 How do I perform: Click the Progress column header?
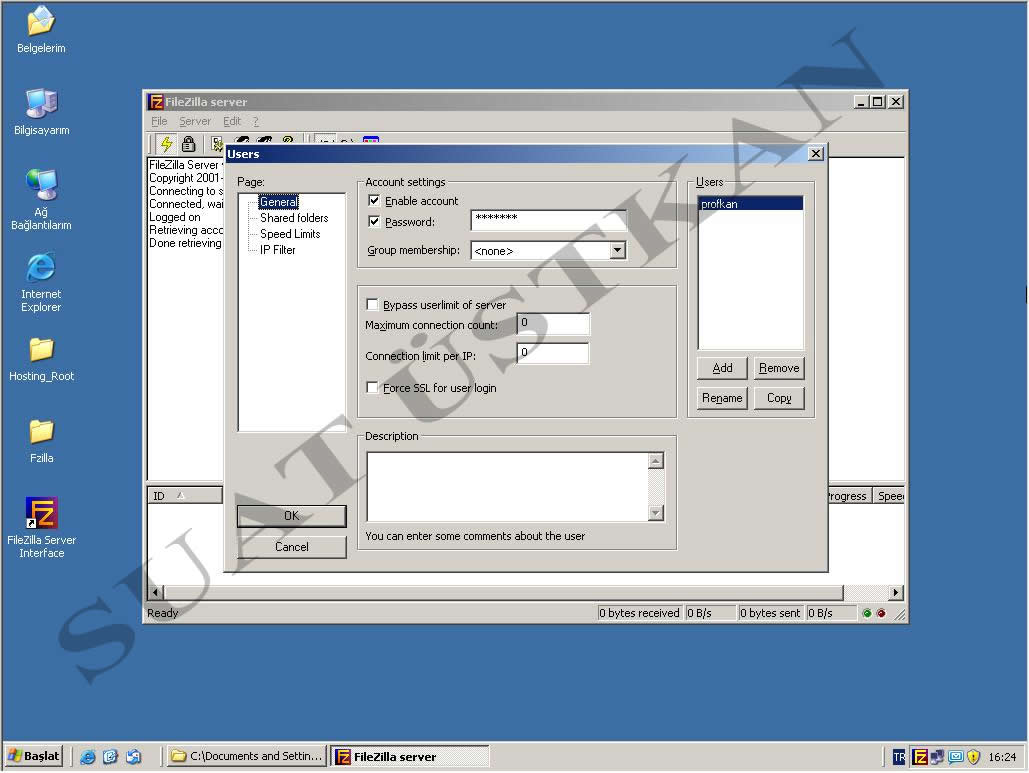[848, 496]
